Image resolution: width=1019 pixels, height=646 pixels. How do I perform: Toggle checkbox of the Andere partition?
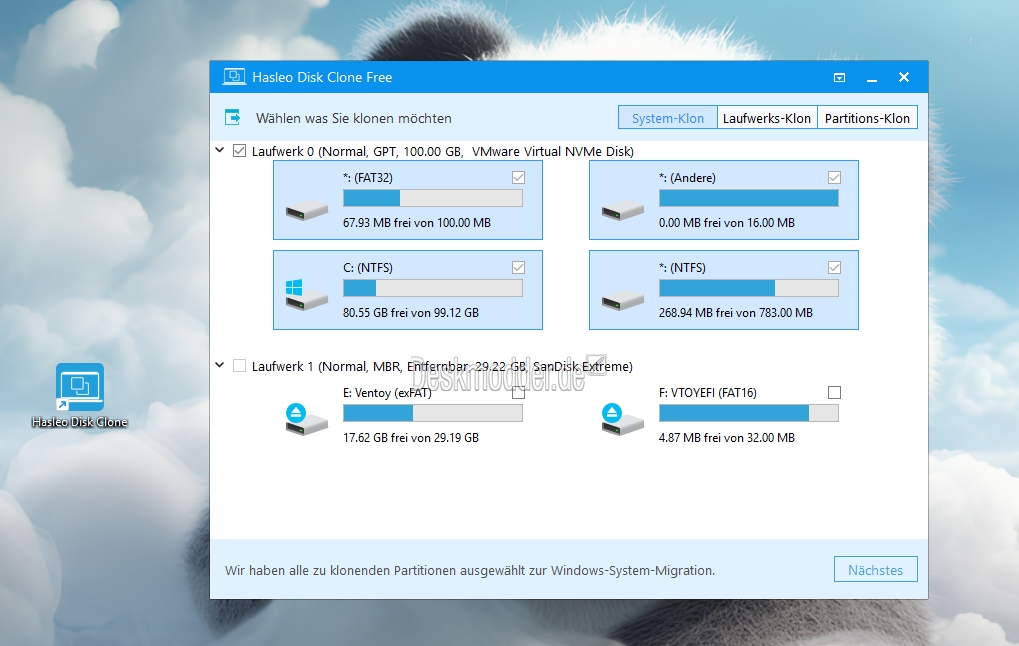[x=834, y=177]
